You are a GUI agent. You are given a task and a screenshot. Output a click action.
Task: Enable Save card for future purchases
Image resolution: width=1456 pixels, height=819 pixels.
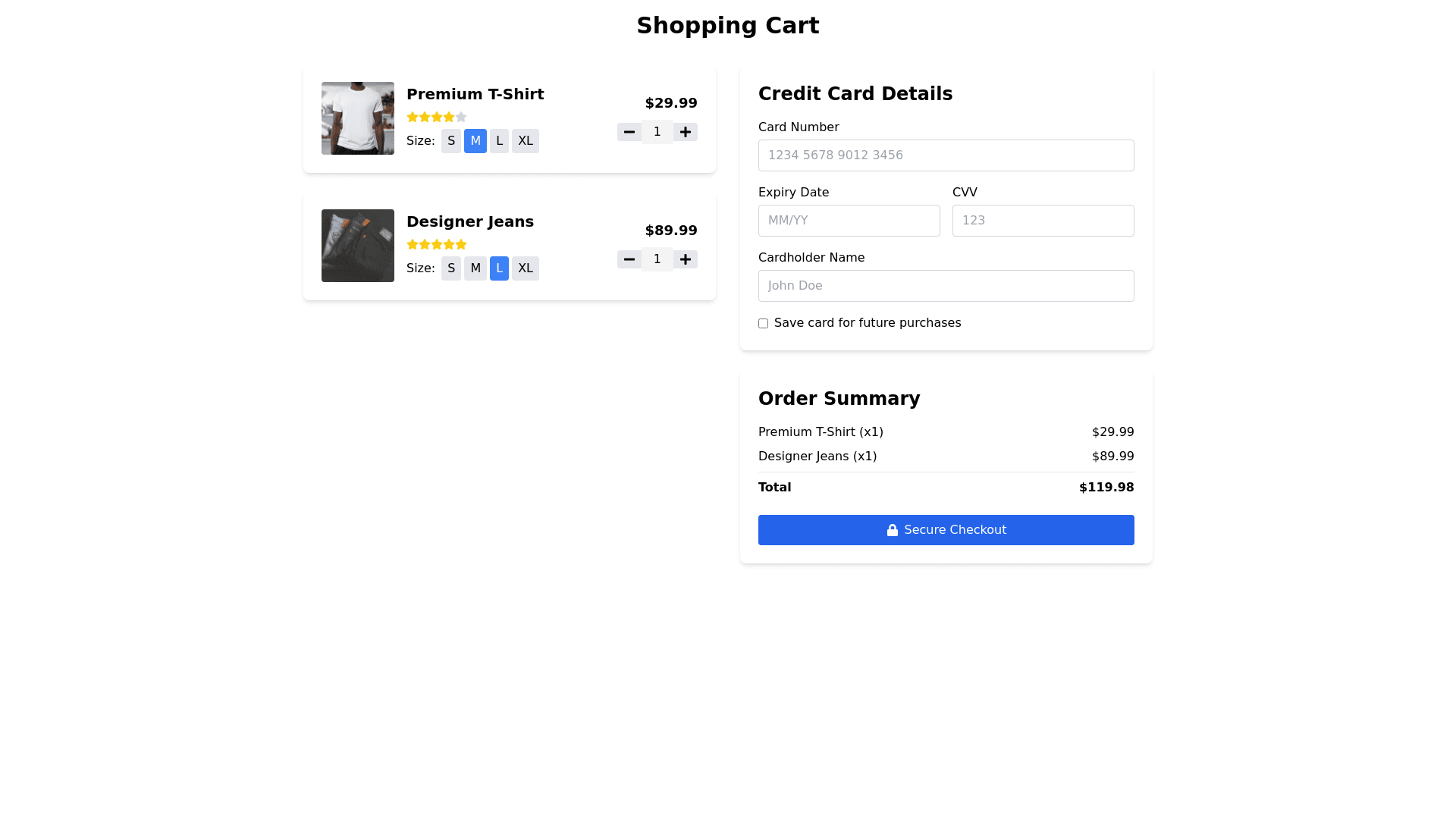tap(764, 324)
